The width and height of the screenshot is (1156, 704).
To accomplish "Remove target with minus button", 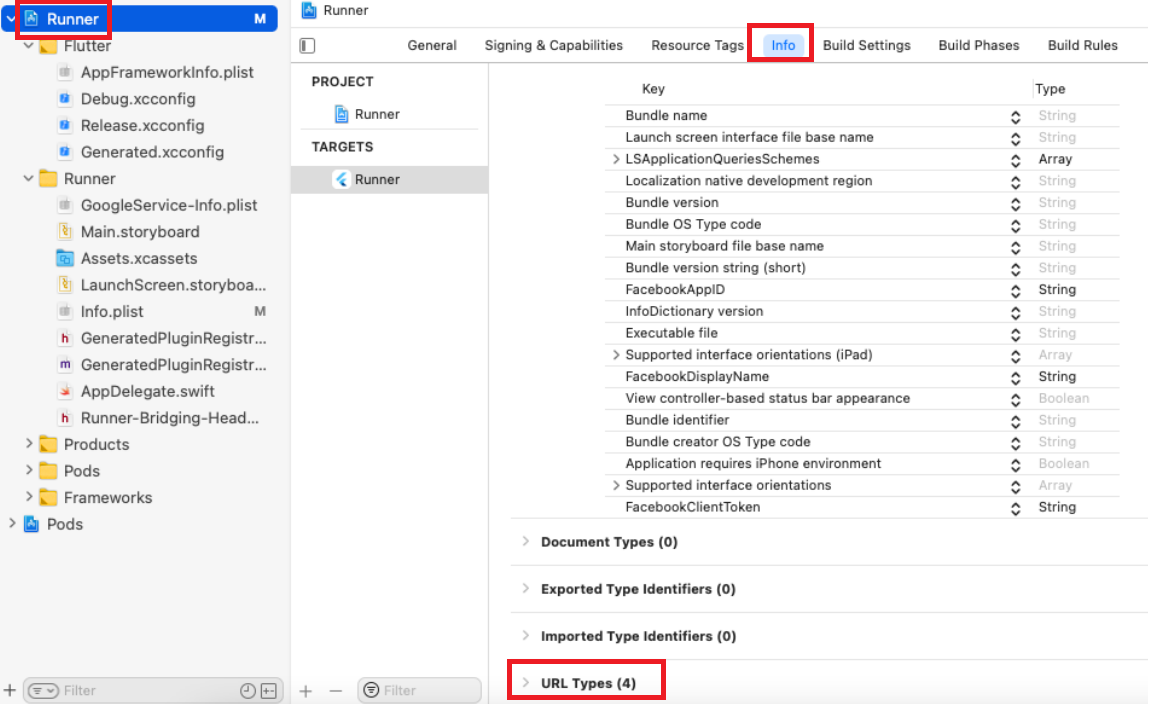I will coord(335,690).
